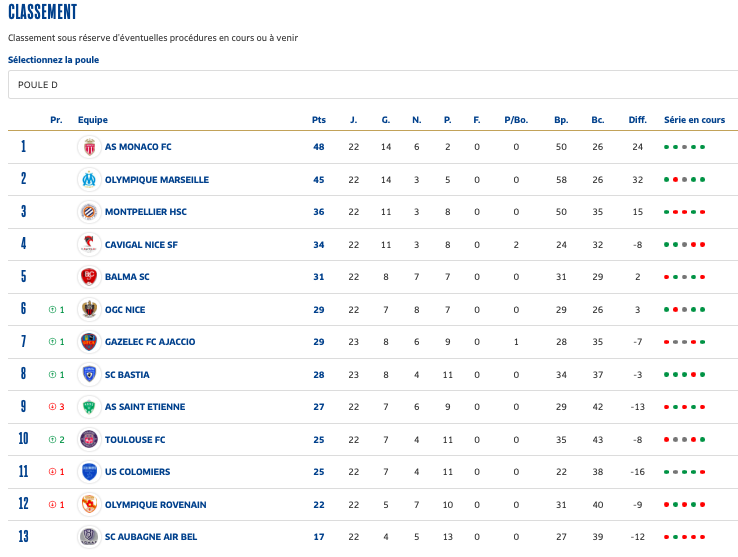Click OGC Nice rank change indicator
Image resolution: width=738 pixels, height=557 pixels.
[x=56, y=310]
